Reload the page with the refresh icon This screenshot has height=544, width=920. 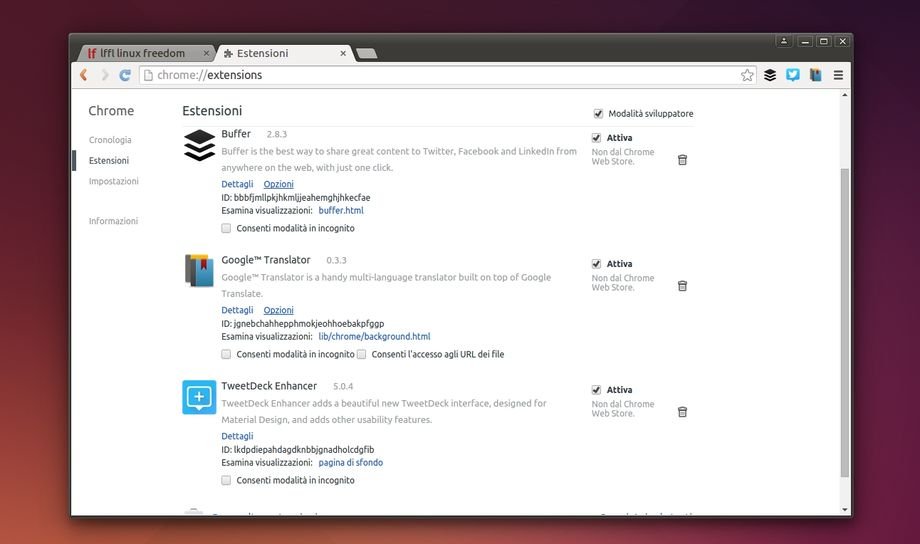(x=124, y=75)
